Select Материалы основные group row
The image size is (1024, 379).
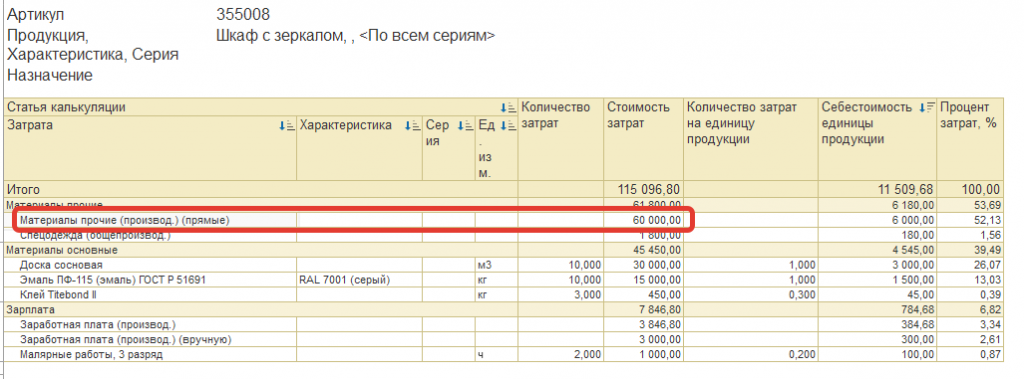point(504,250)
